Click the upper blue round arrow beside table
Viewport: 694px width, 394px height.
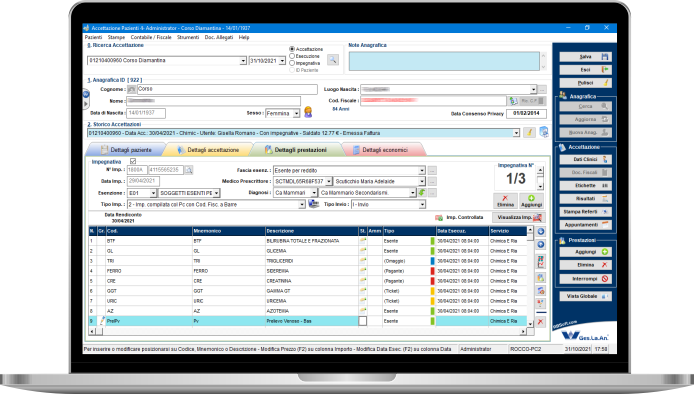(540, 232)
